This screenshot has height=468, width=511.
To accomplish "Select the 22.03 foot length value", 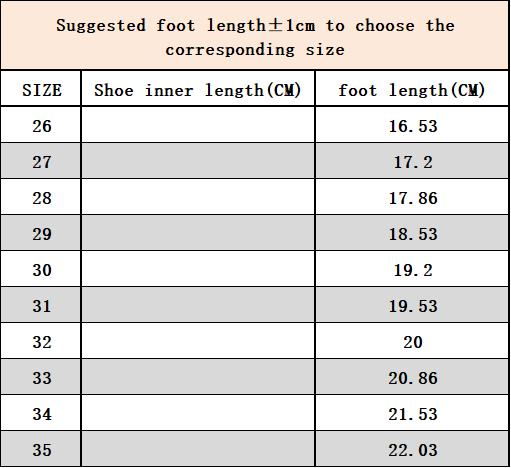I will [x=412, y=449].
